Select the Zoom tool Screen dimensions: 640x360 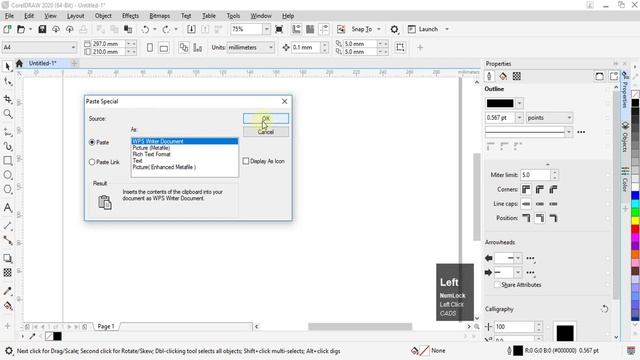click(8, 113)
